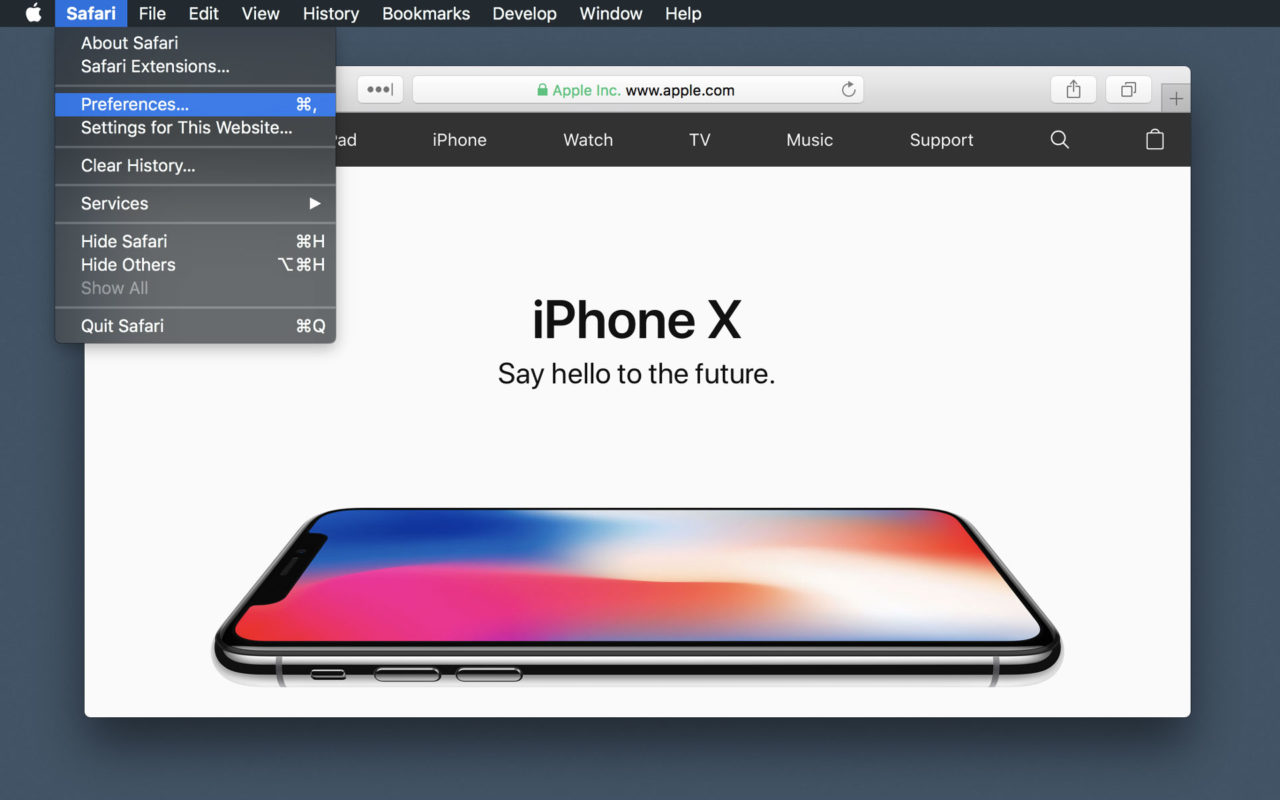Image resolution: width=1280 pixels, height=800 pixels.
Task: Click the three-dots toolbar button
Action: click(380, 89)
